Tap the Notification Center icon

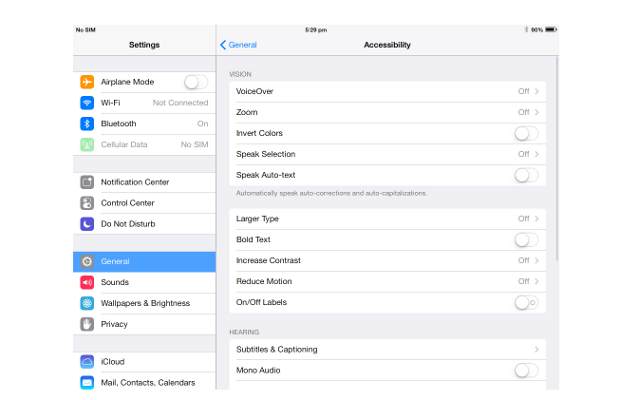pyautogui.click(x=87, y=182)
